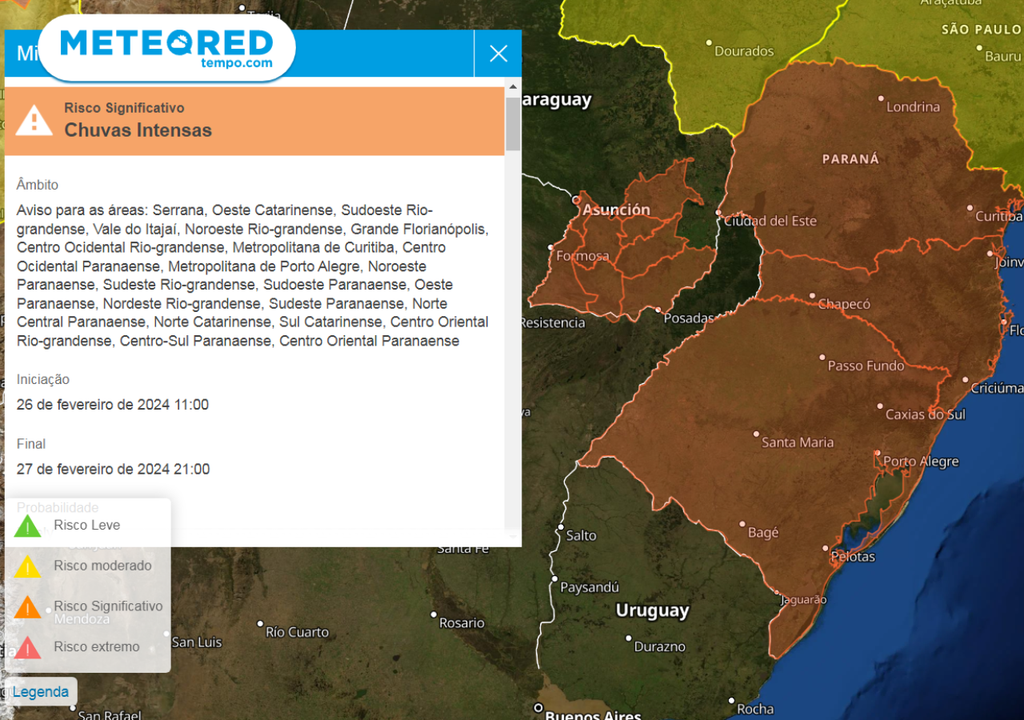The width and height of the screenshot is (1024, 720).
Task: Click the warning panel scrollbar thumb
Action: 513,124
